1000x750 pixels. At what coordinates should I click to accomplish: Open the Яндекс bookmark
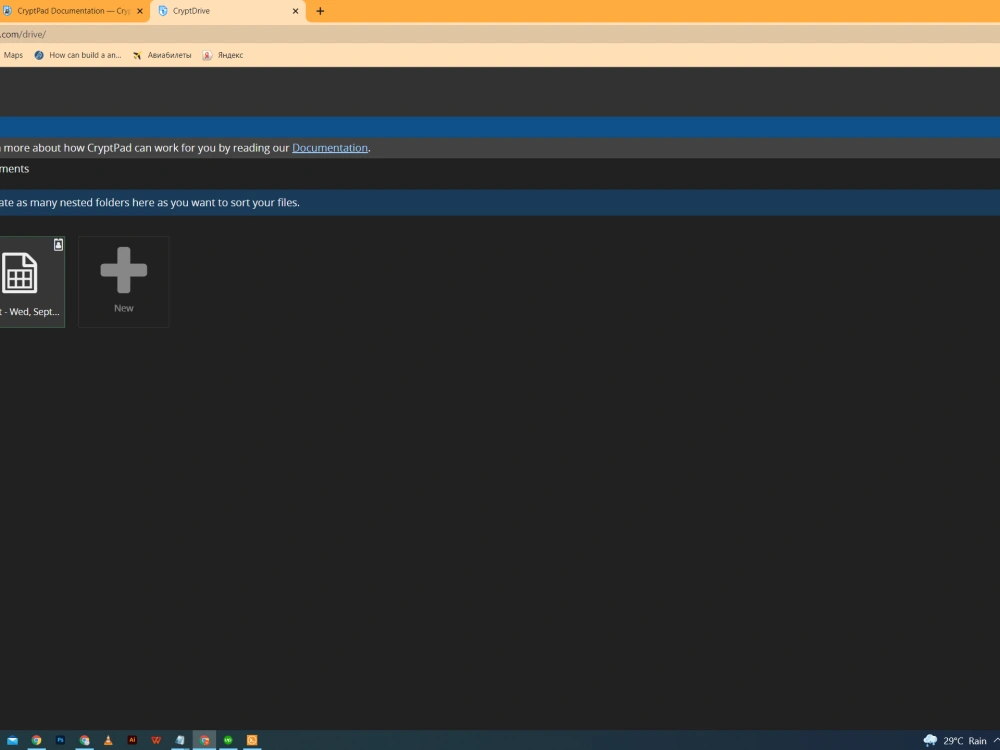pyautogui.click(x=223, y=55)
